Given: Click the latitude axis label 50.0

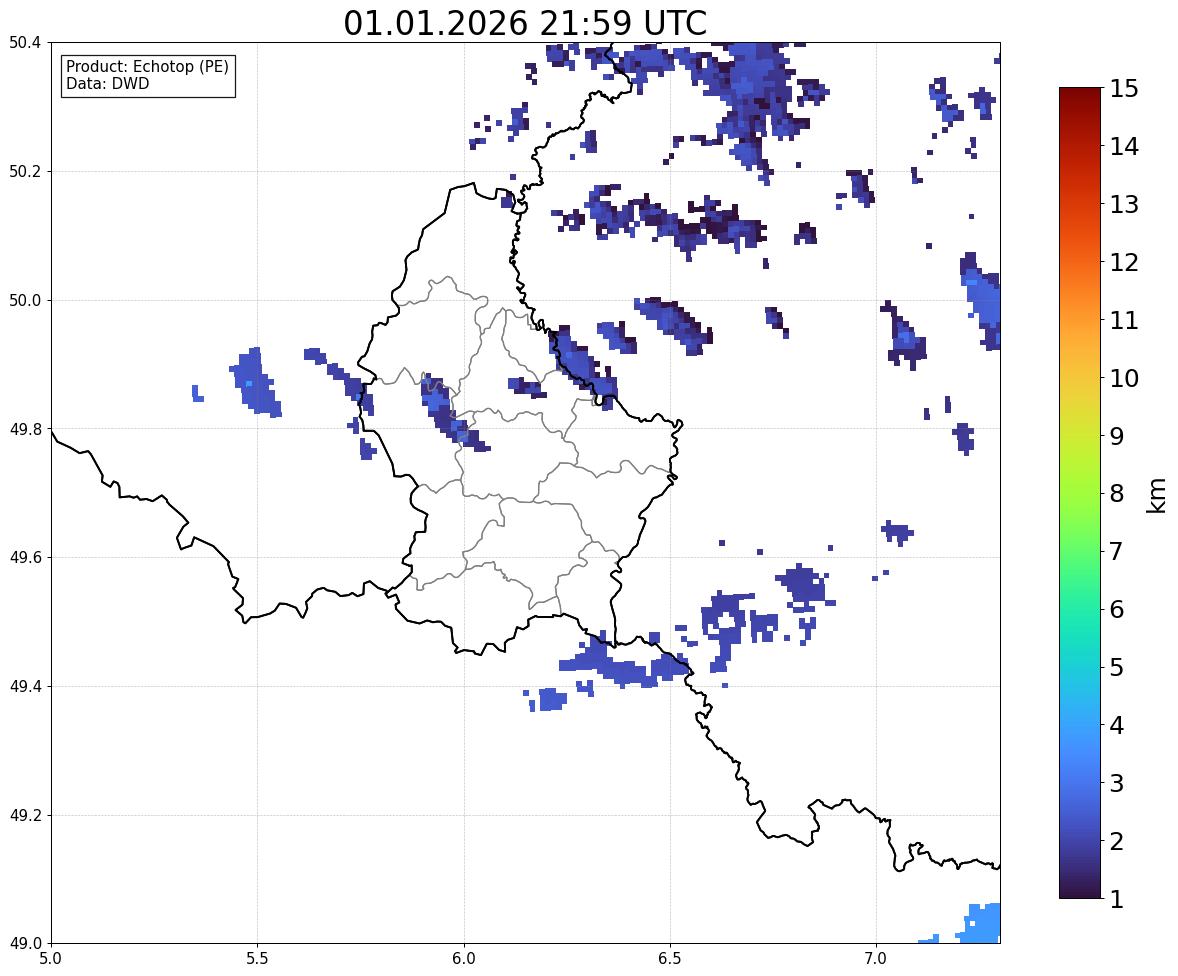Looking at the screenshot, I should pyautogui.click(x=26, y=301).
